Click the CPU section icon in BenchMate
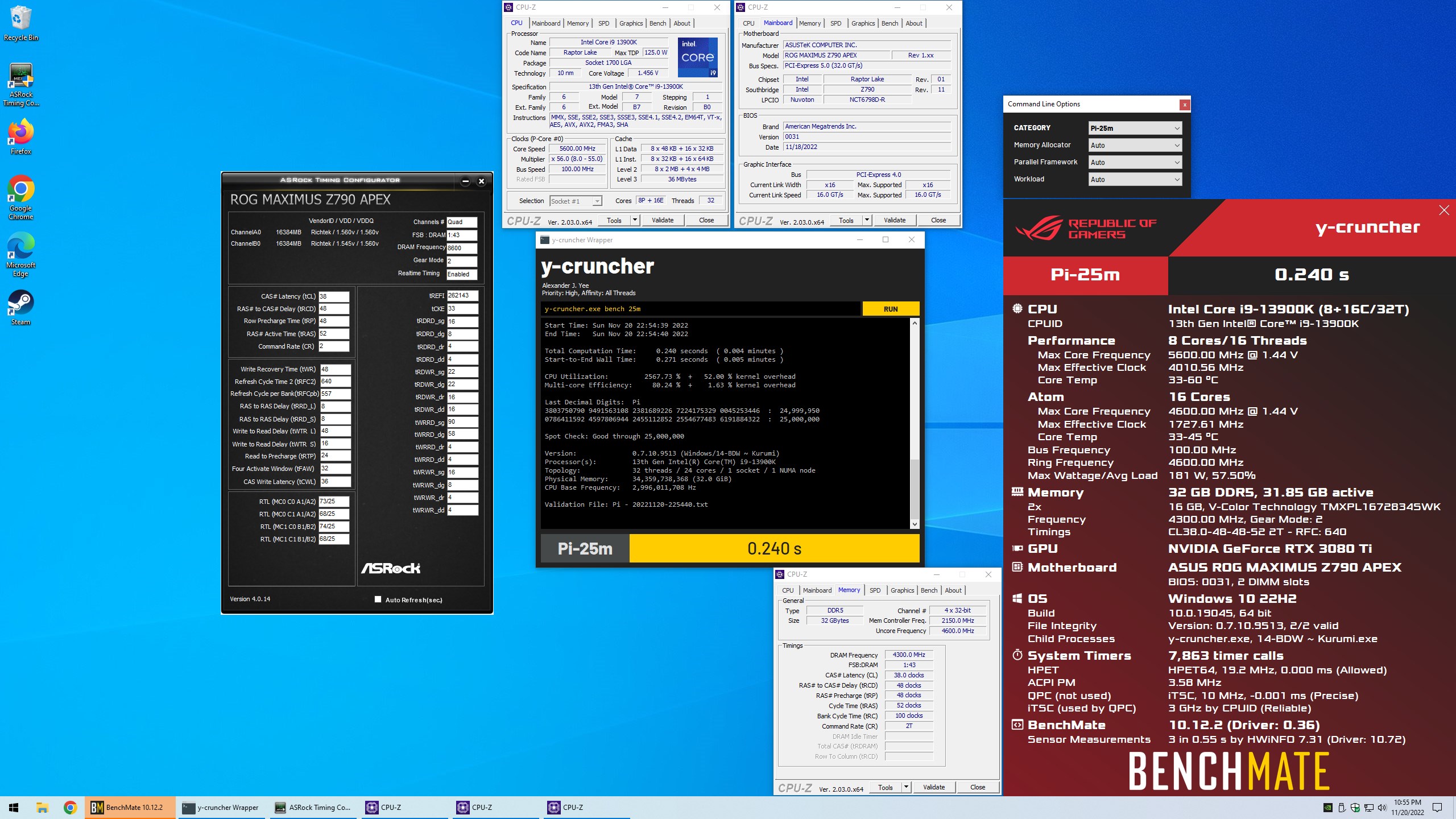 point(1017,309)
